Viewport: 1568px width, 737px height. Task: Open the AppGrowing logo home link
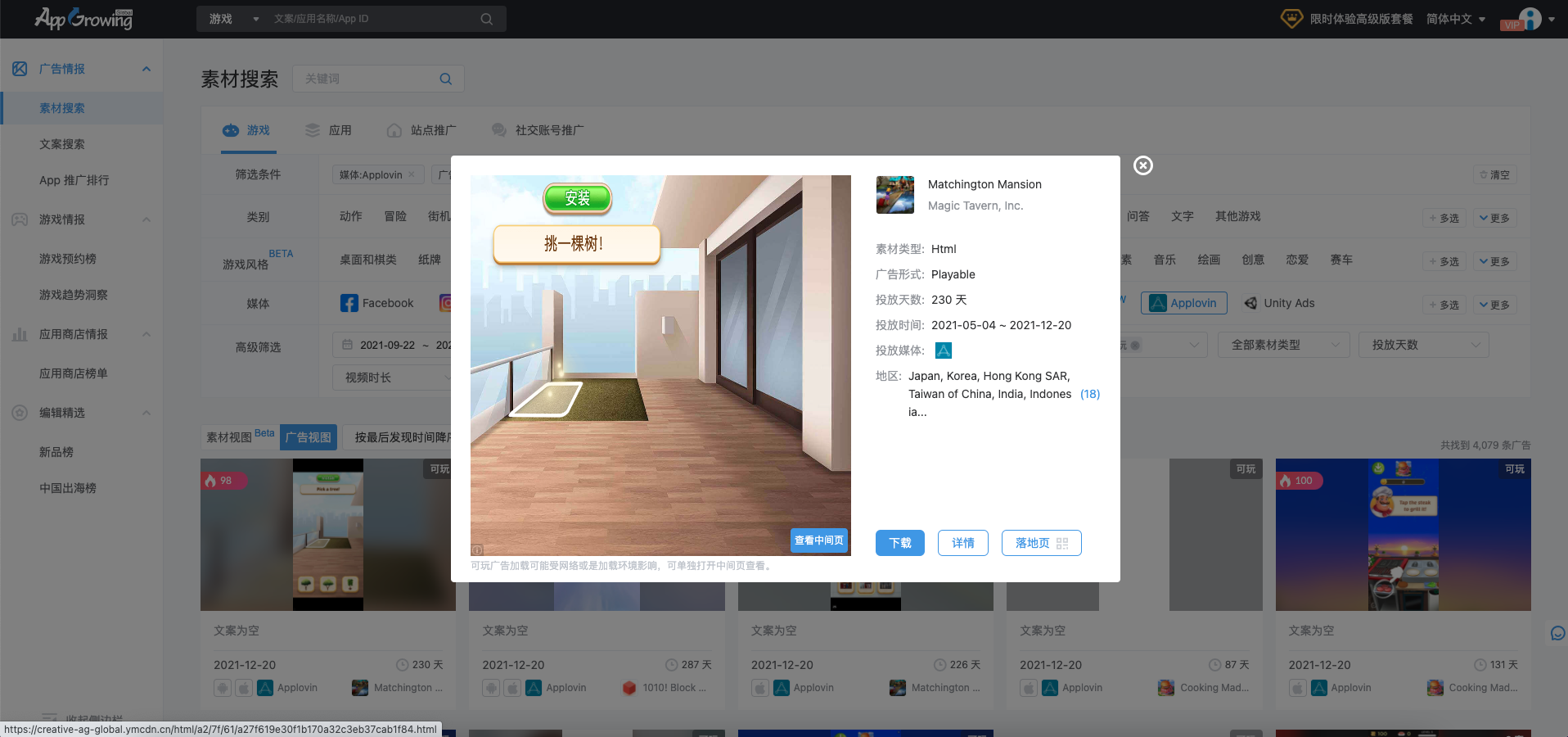click(83, 18)
